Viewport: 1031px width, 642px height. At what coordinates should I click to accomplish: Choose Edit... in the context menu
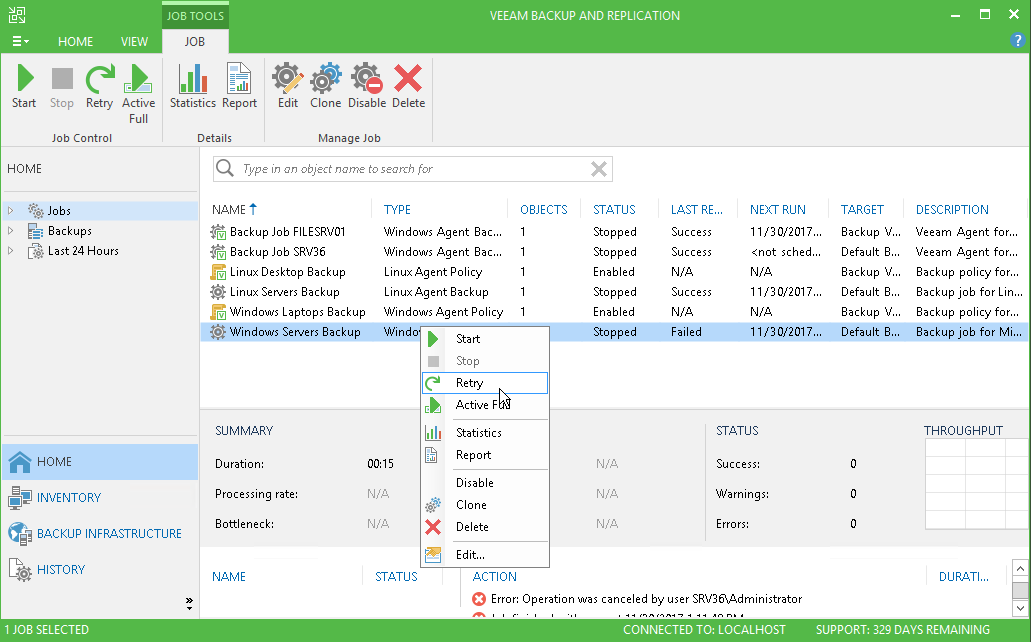point(485,555)
